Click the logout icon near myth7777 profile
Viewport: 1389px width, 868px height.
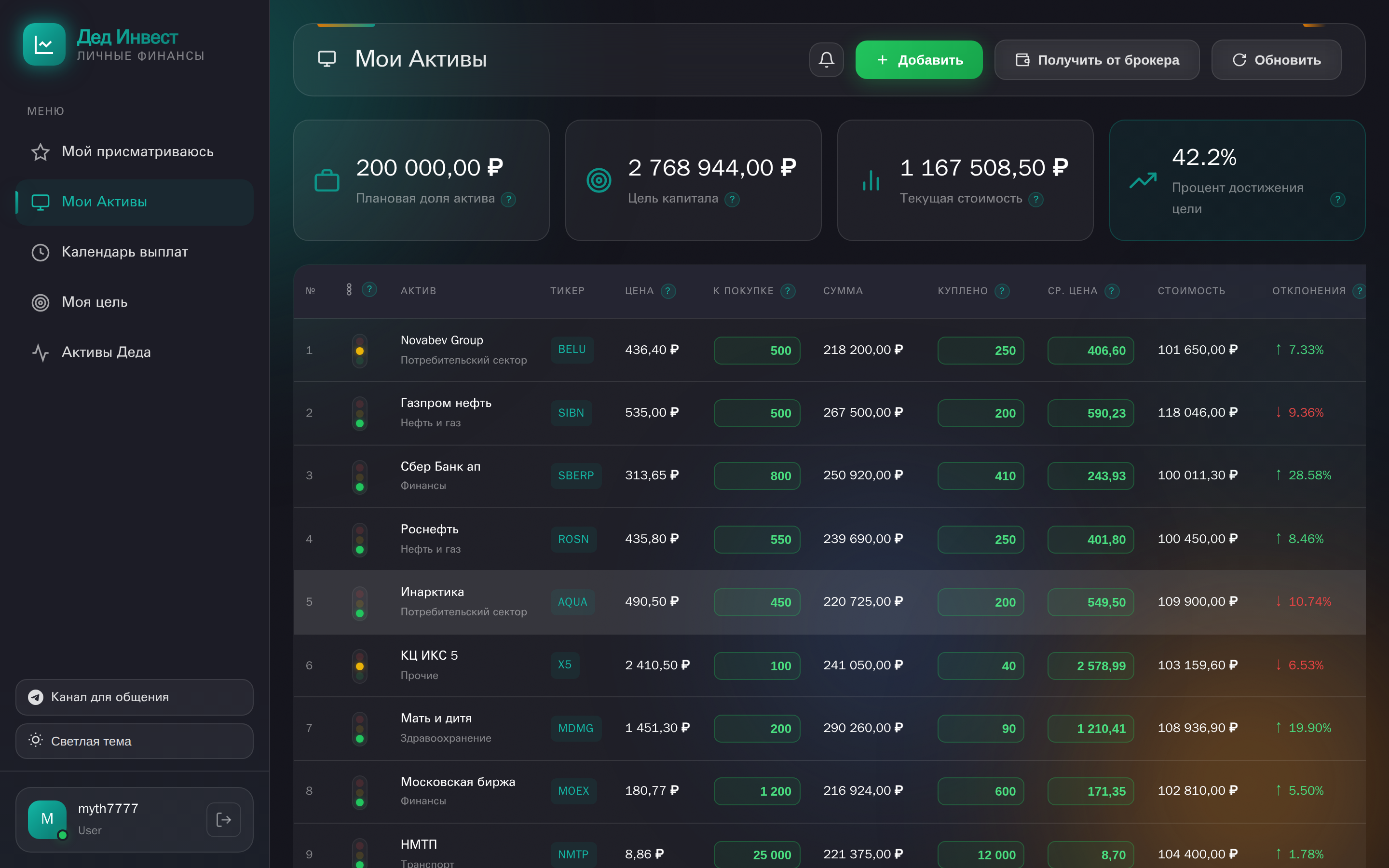pos(223,819)
